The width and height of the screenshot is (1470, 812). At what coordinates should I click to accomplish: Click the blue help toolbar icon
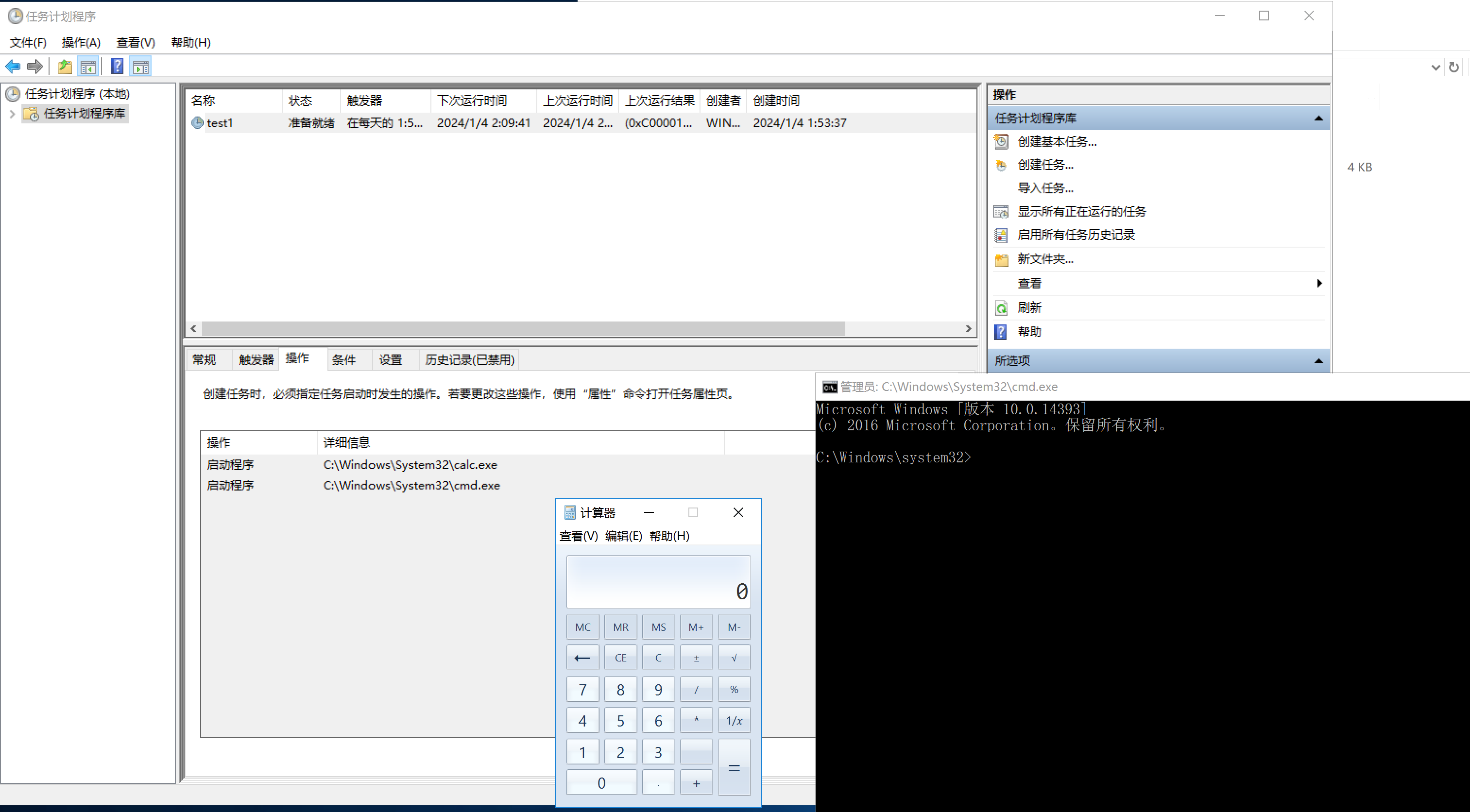[x=117, y=67]
